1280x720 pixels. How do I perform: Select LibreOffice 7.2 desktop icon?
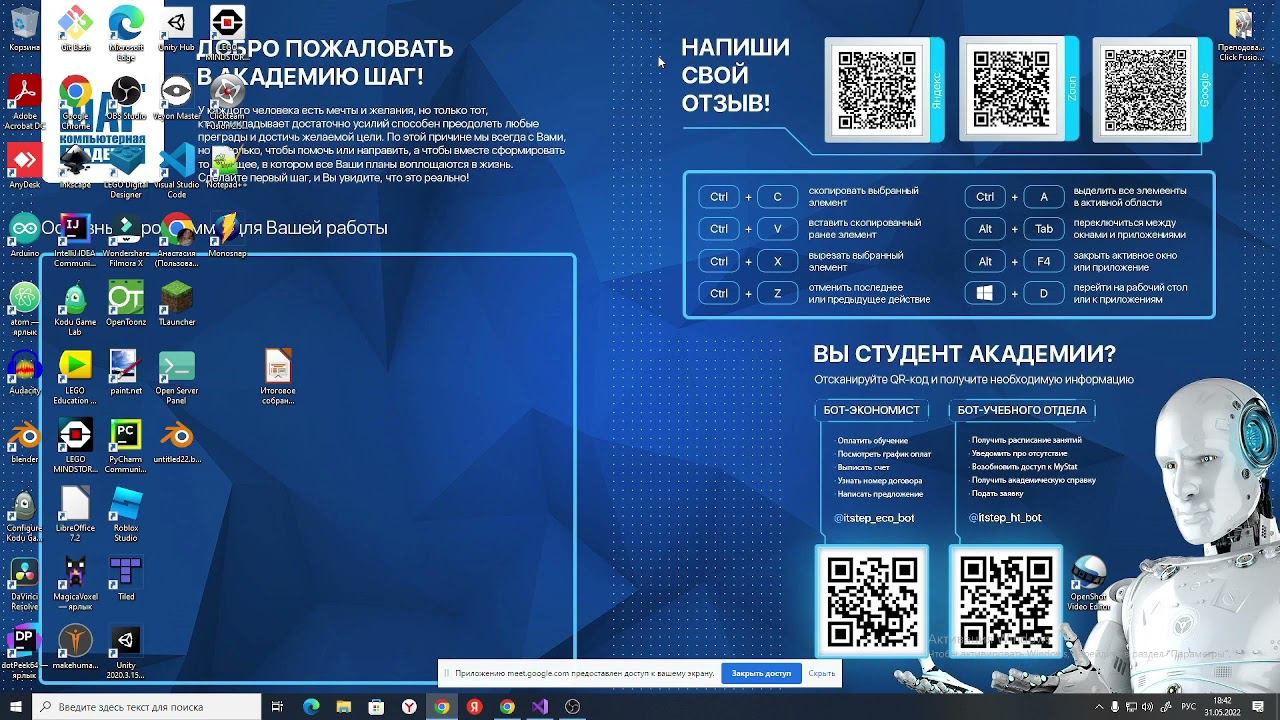pos(75,515)
